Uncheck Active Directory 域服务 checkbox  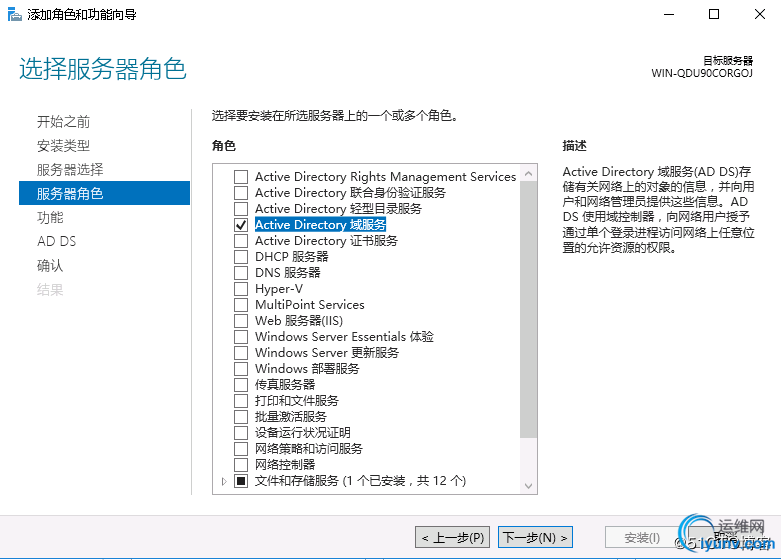[x=241, y=225]
